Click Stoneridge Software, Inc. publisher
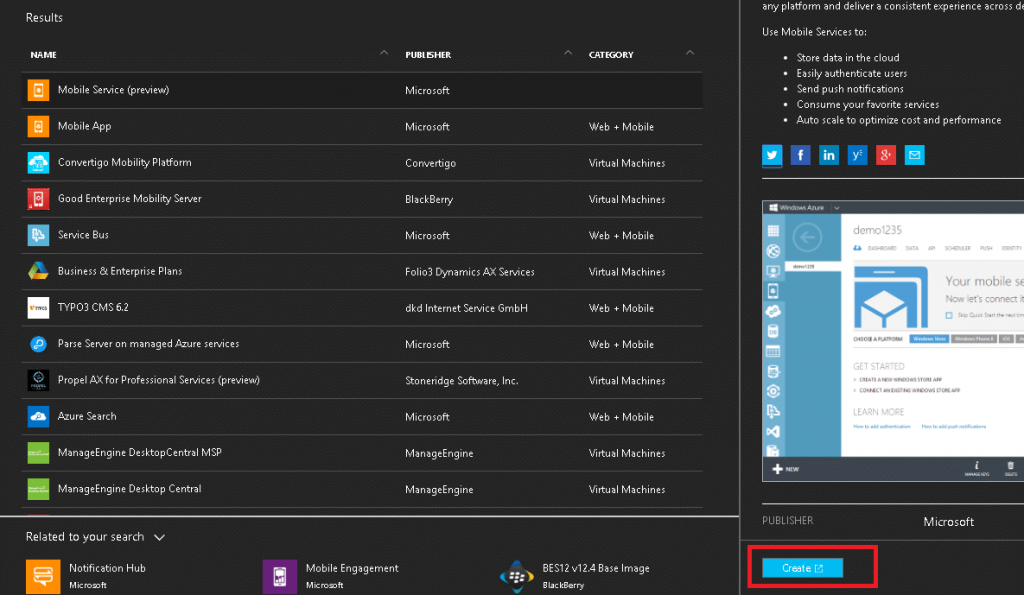 [462, 381]
